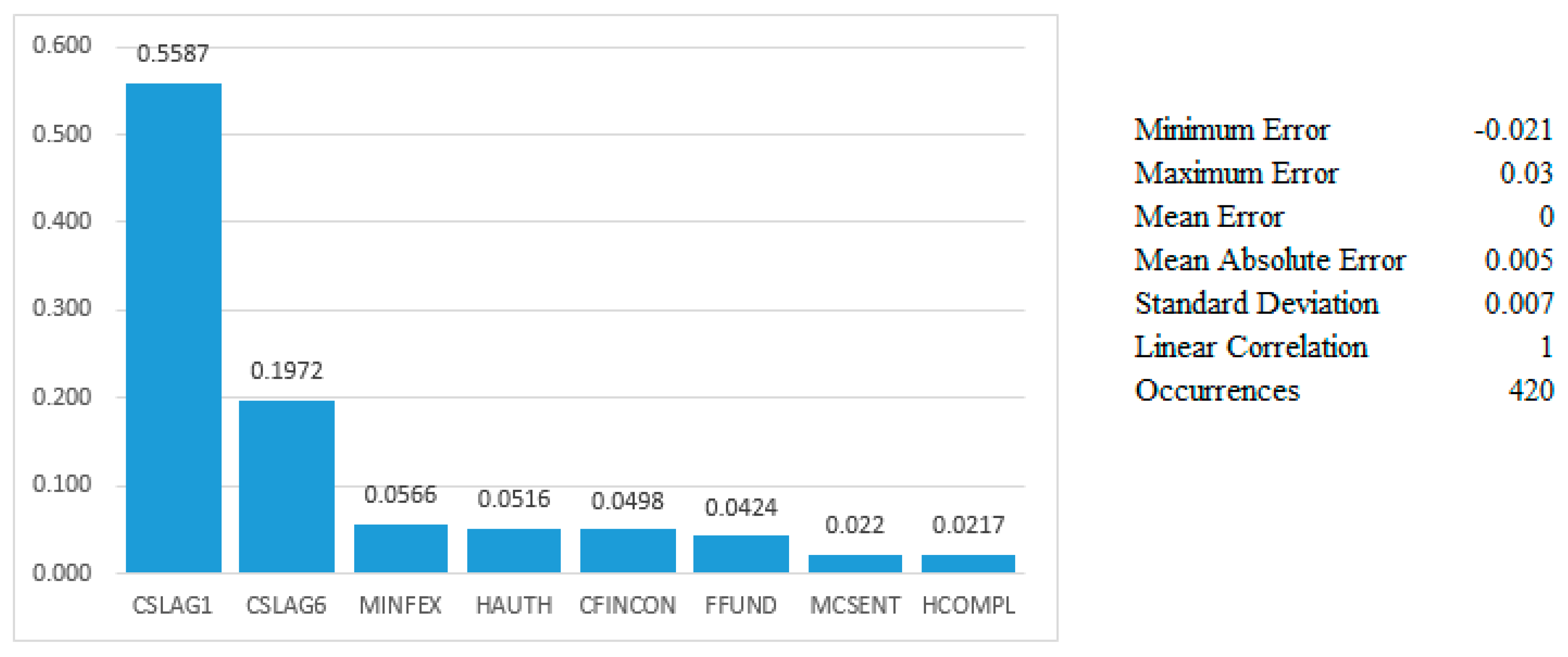The image size is (1568, 657).
Task: Click the HCOMPL axis label
Action: (968, 605)
